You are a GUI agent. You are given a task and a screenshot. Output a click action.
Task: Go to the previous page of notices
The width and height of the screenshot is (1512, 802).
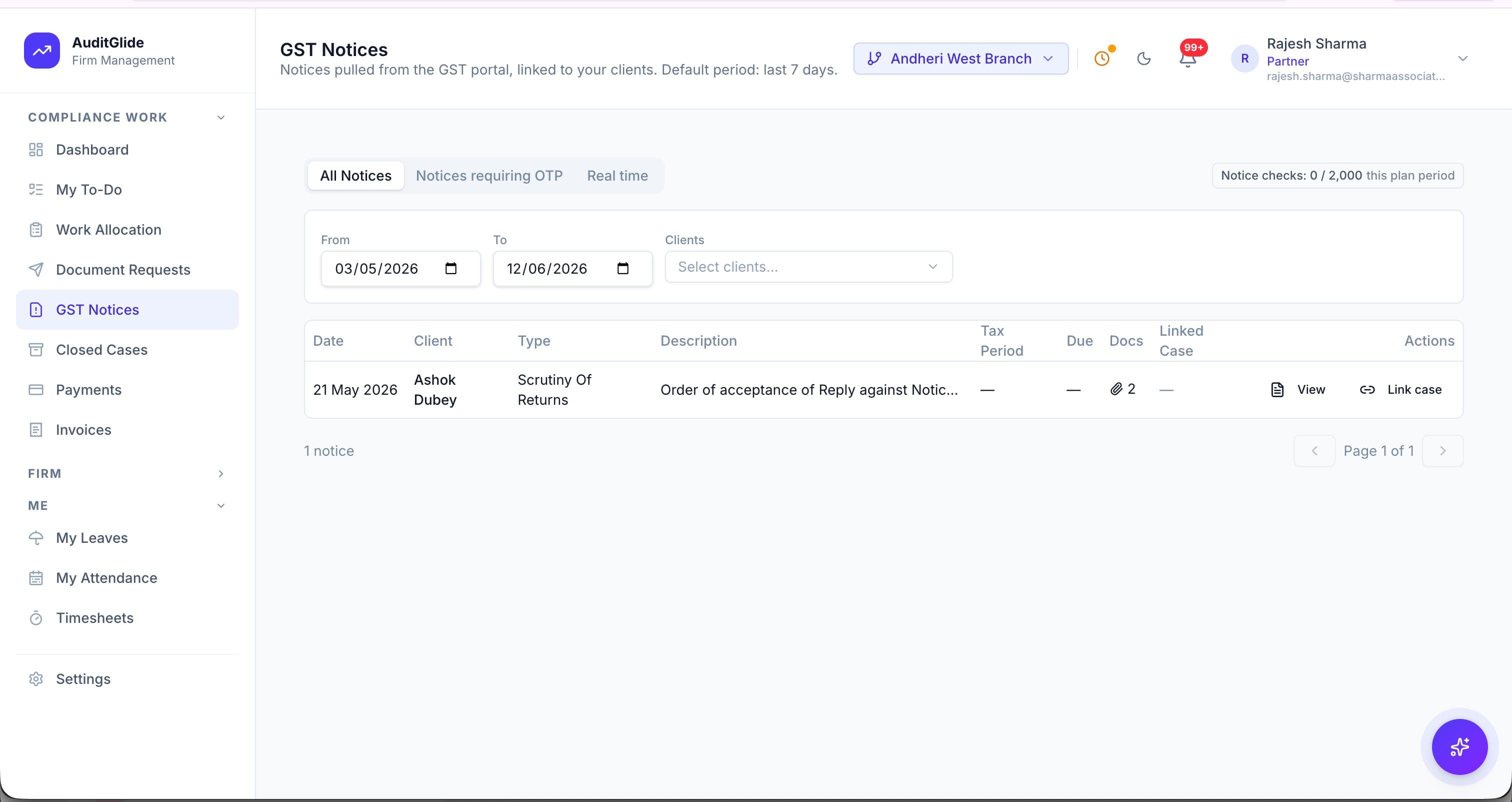tap(1314, 450)
